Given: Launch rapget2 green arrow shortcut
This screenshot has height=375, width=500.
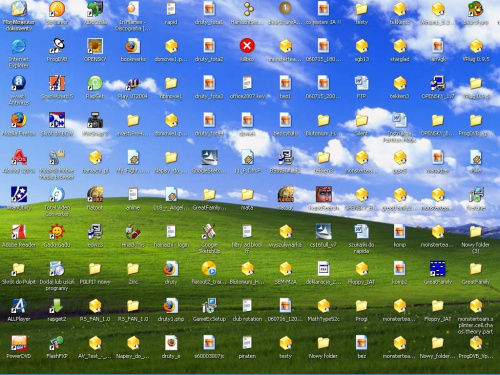Looking at the screenshot, I should tap(57, 305).
